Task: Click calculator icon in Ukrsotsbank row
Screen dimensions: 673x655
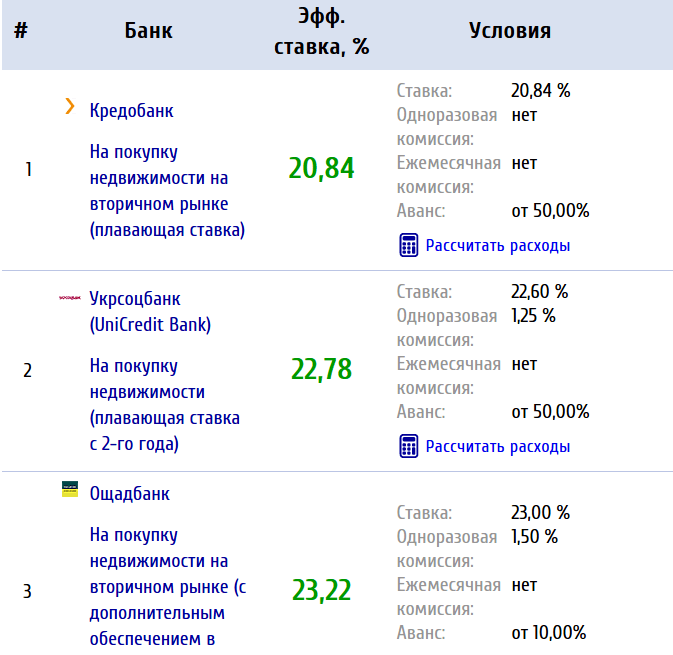Action: (x=409, y=446)
